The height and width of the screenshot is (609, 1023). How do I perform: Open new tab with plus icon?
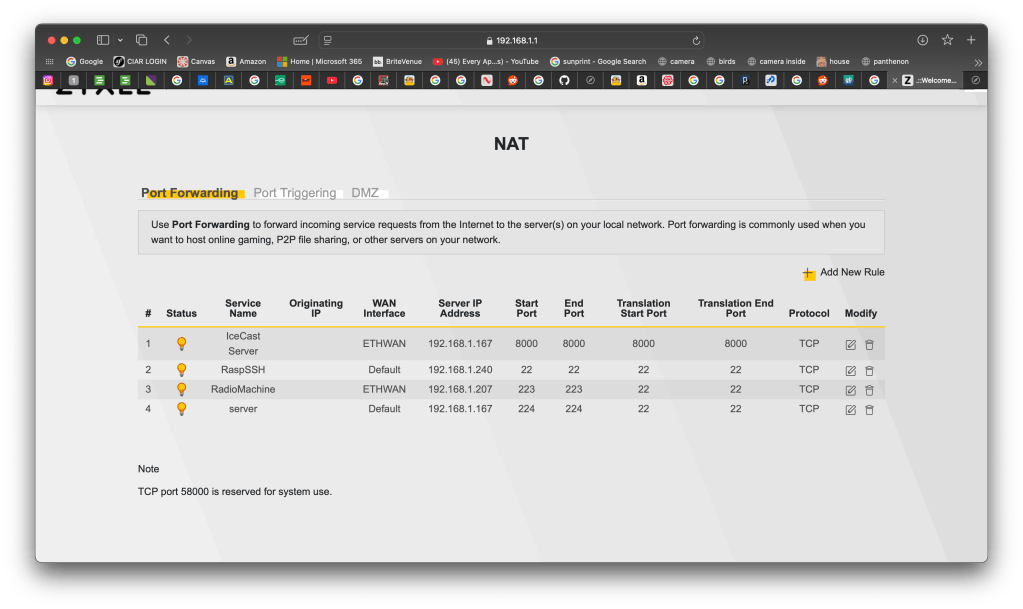click(970, 40)
